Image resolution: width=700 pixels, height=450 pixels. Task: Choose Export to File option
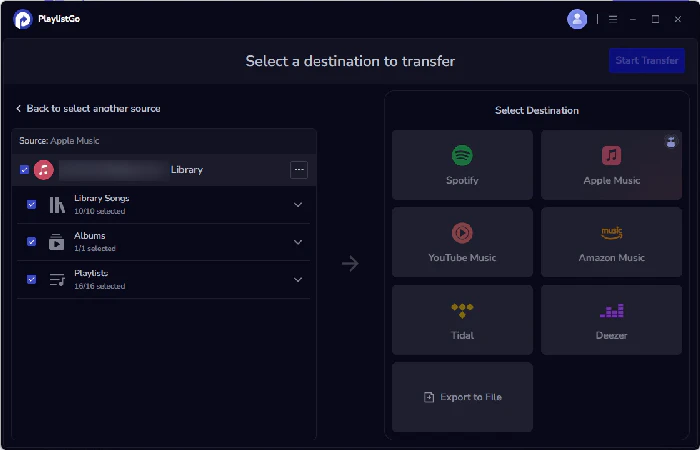pos(462,397)
